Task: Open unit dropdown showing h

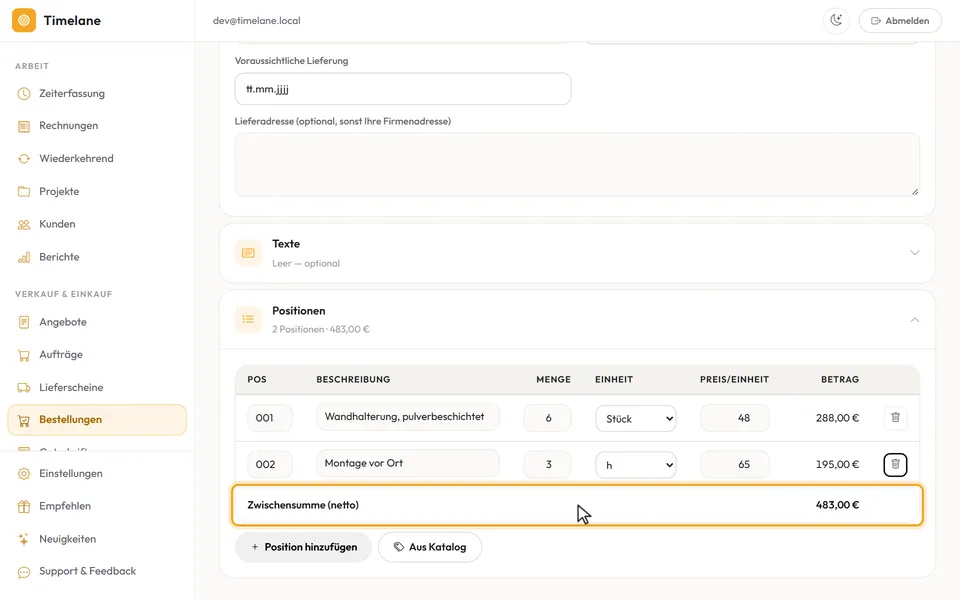Action: point(636,465)
